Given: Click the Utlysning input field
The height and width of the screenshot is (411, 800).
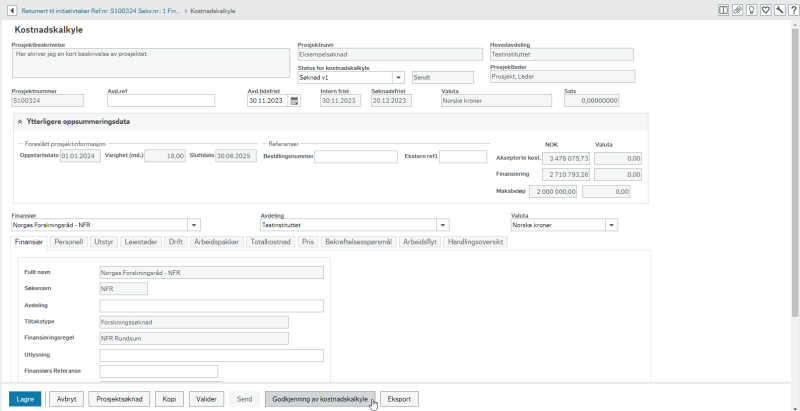Looking at the screenshot, I should coord(212,355).
